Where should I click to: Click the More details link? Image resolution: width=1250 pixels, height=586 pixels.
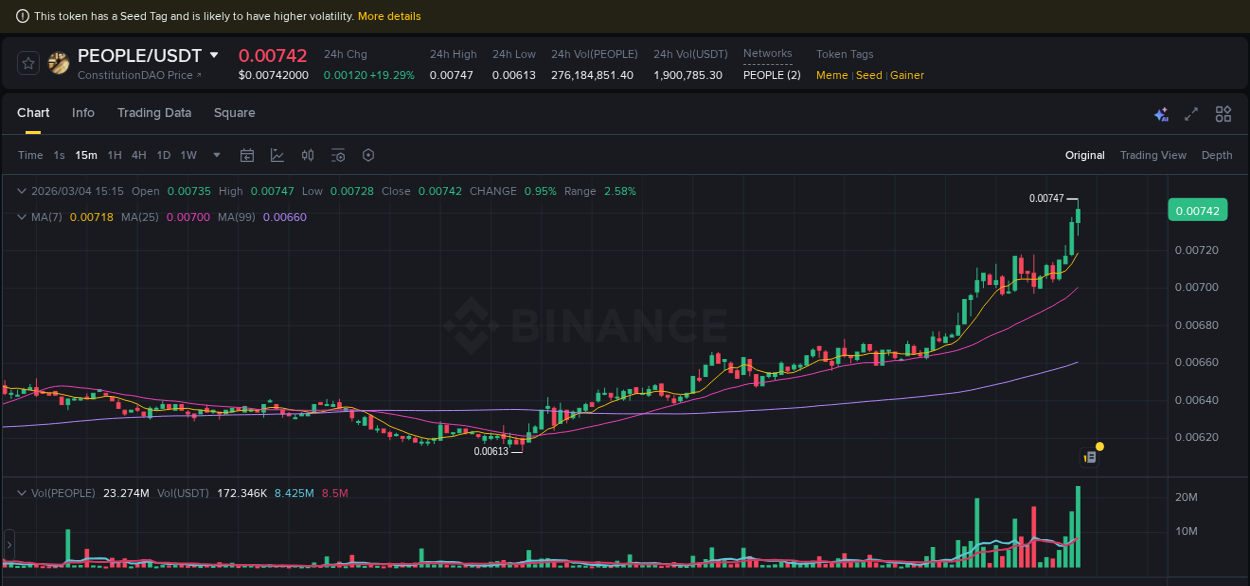click(389, 16)
